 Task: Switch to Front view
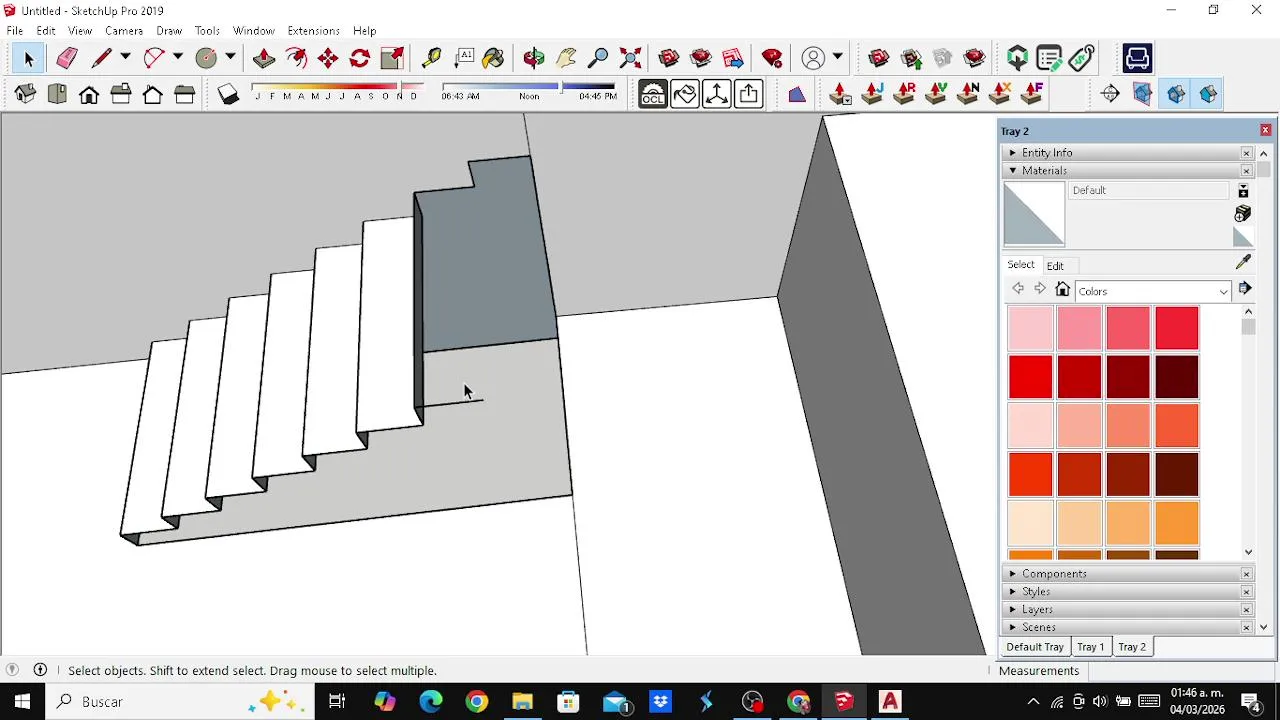click(89, 94)
